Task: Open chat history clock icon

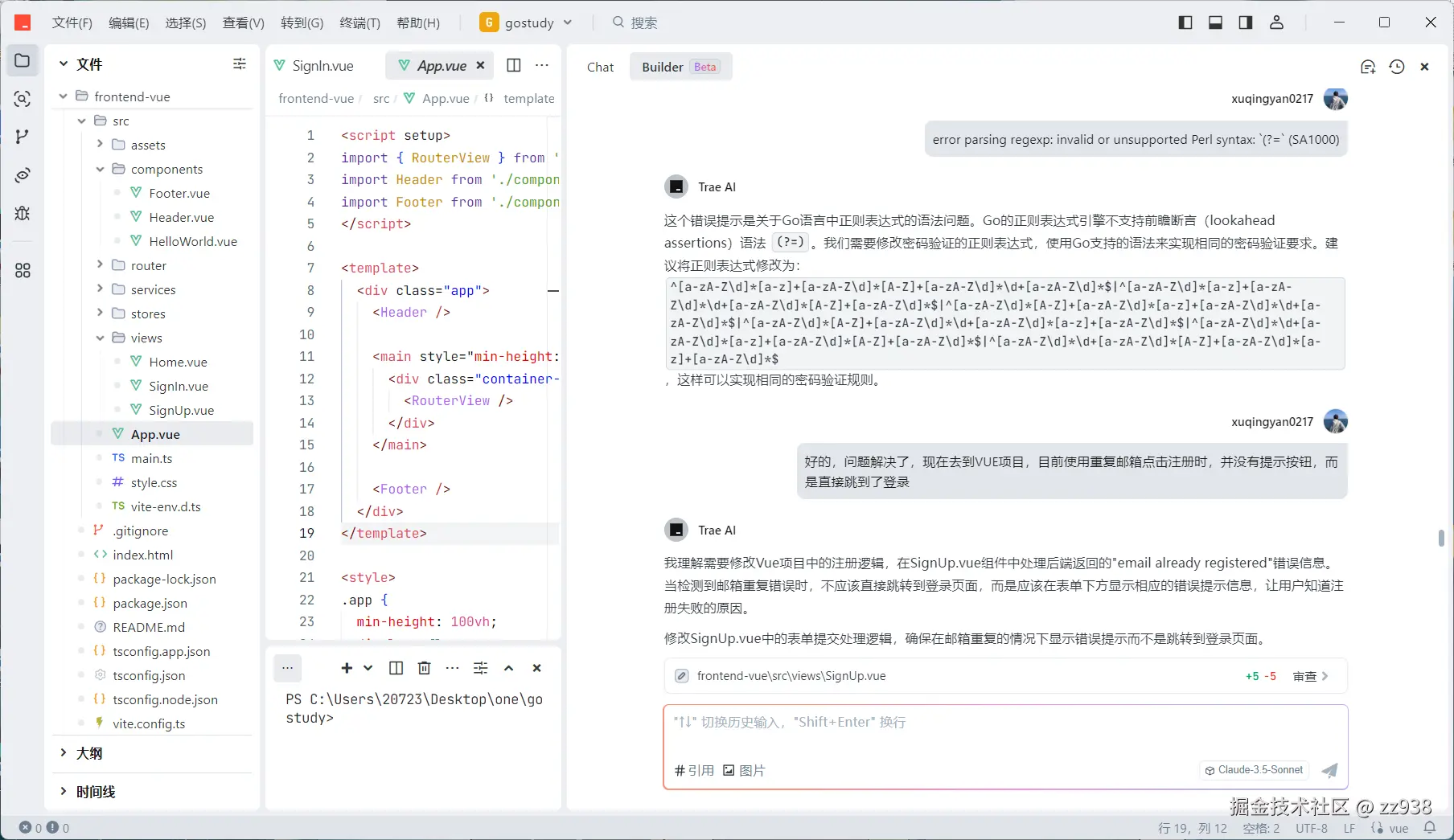Action: [1397, 67]
